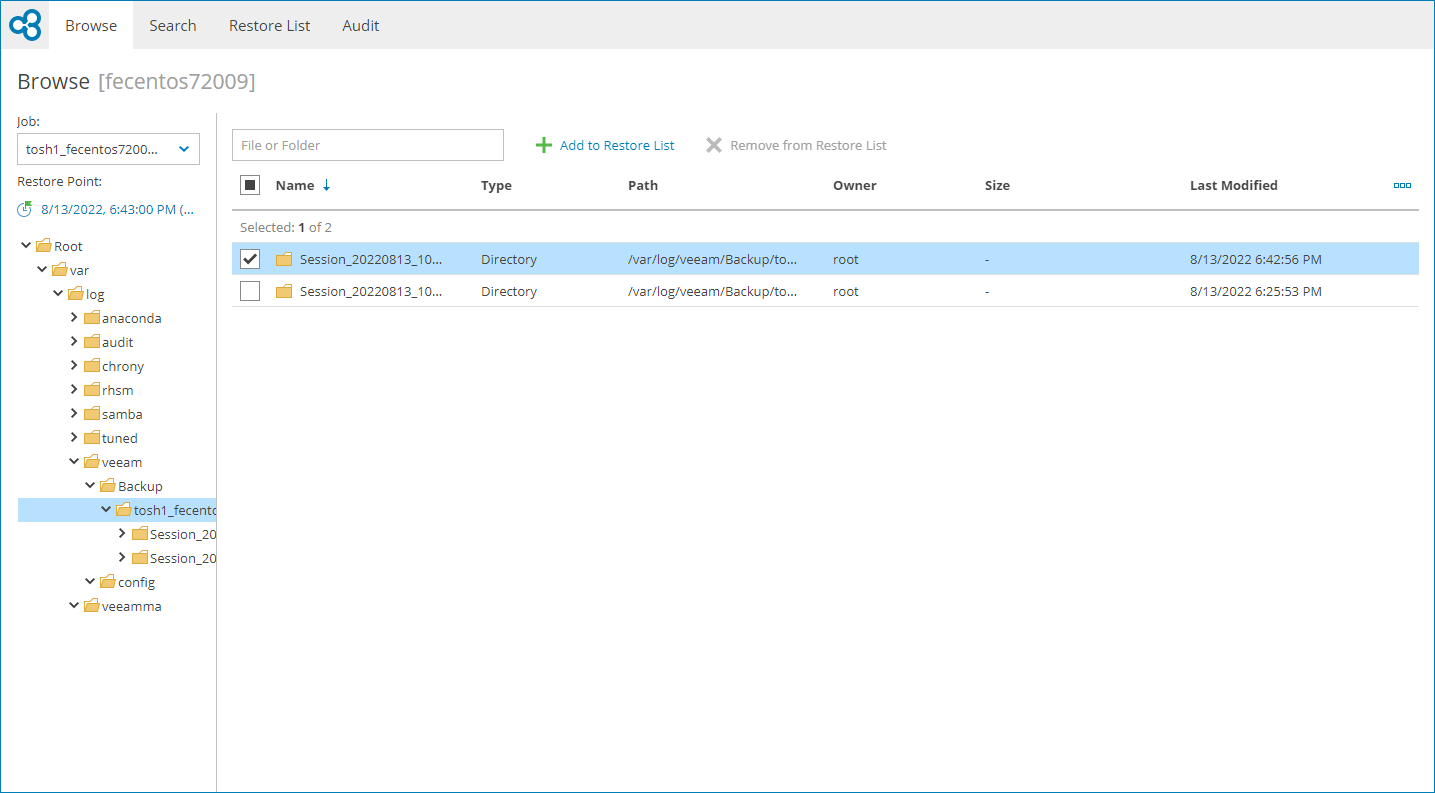Image resolution: width=1435 pixels, height=793 pixels.
Task: Open the column options icon above Last Modified
Action: (x=1401, y=185)
